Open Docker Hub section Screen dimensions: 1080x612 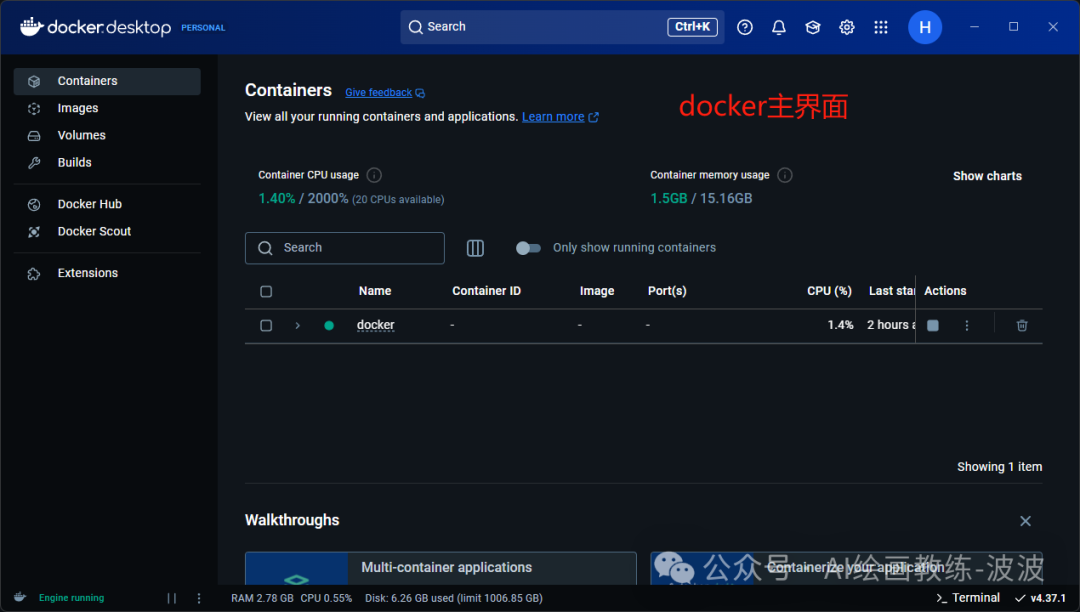point(107,204)
